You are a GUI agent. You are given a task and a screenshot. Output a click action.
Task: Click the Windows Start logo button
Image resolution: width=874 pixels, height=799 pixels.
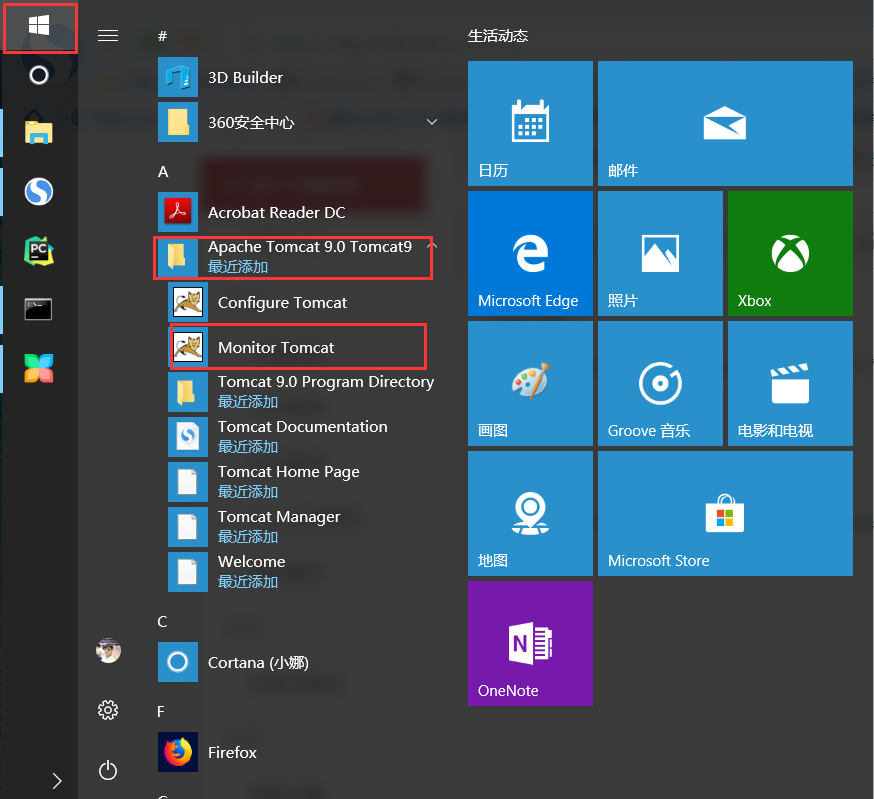39,26
